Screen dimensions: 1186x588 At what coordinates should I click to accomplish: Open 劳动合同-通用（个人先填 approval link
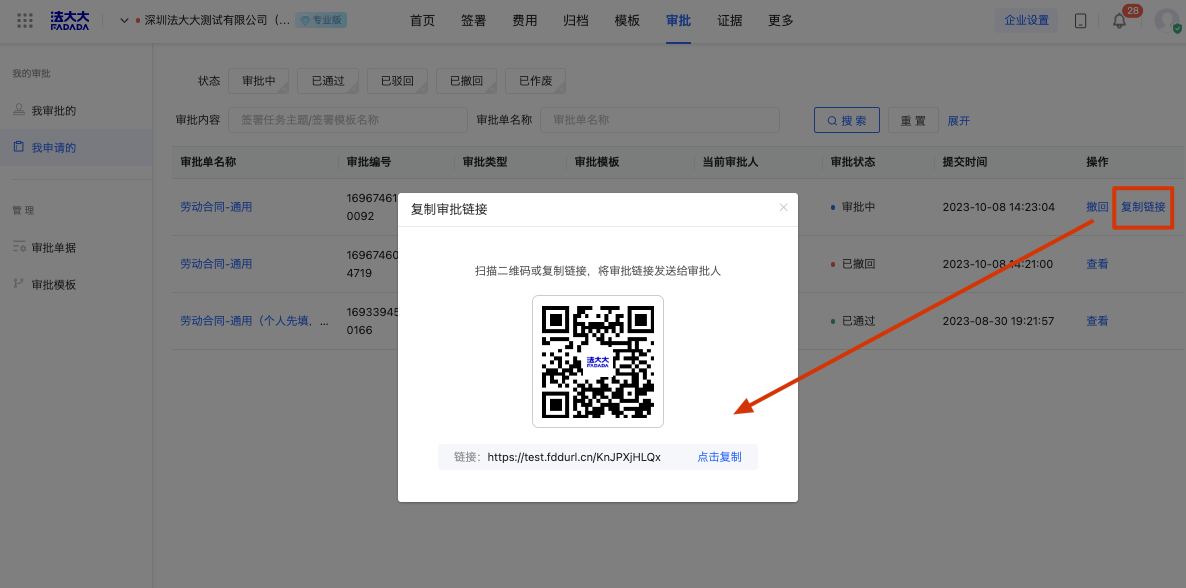(255, 321)
